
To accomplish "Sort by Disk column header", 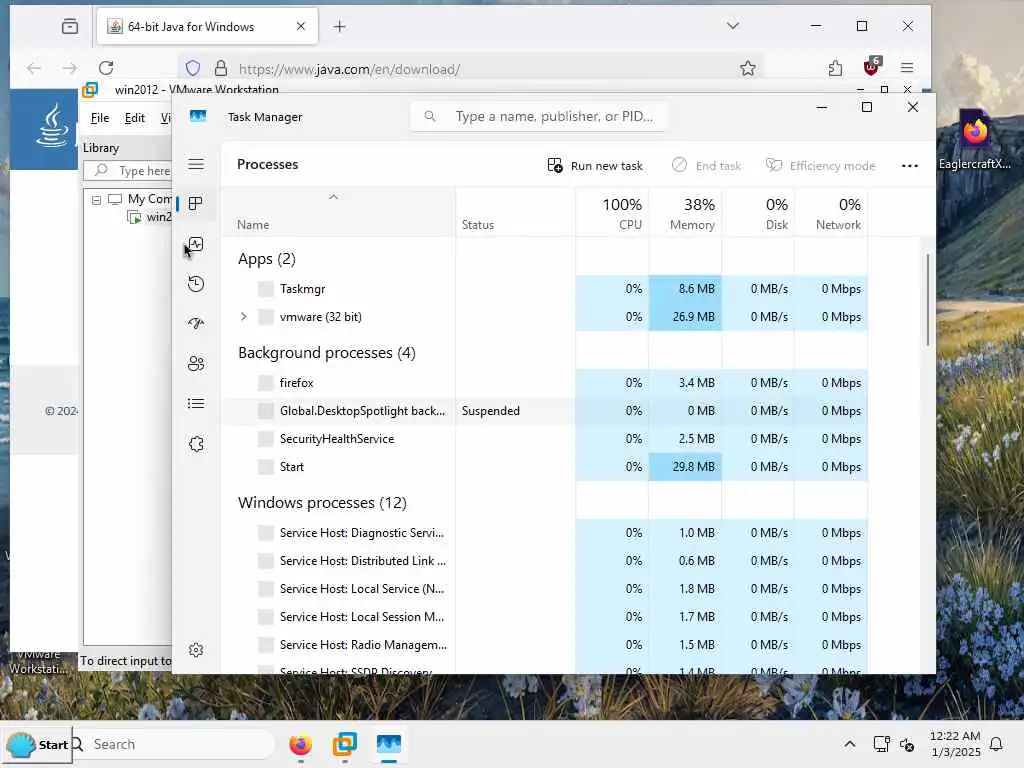I will pos(758,214).
